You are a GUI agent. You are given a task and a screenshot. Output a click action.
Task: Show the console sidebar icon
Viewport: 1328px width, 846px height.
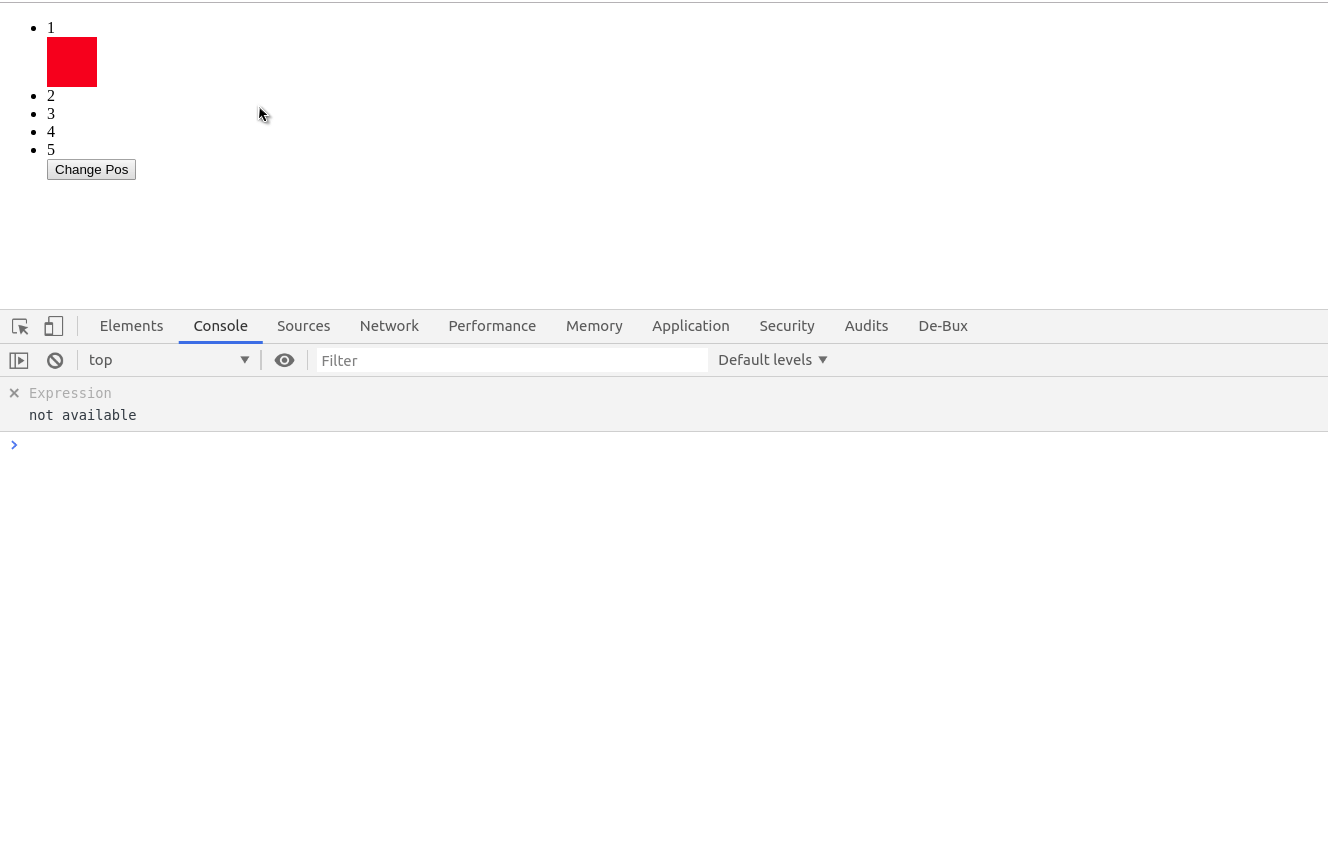[x=19, y=360]
